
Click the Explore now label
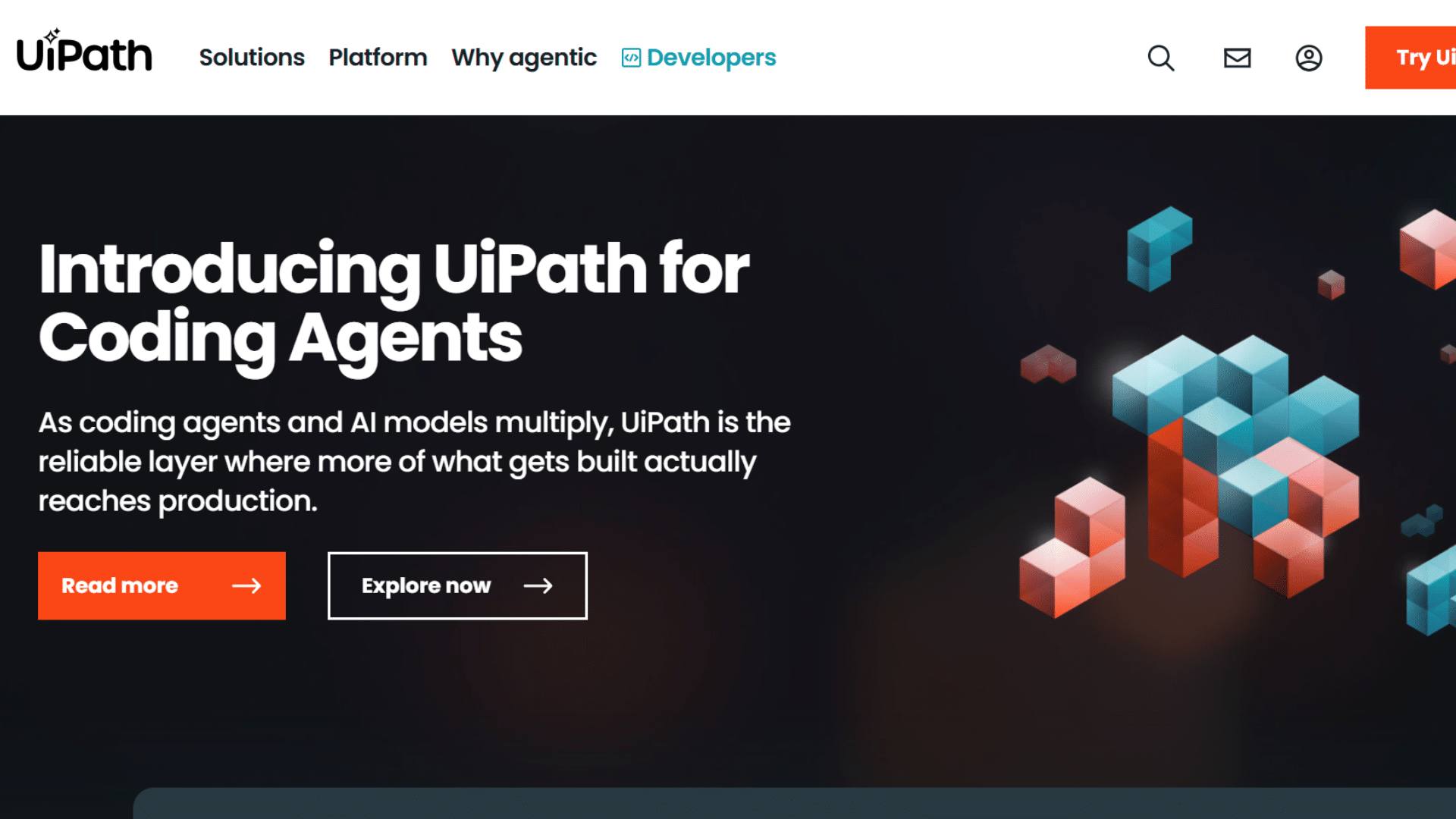coord(426,585)
